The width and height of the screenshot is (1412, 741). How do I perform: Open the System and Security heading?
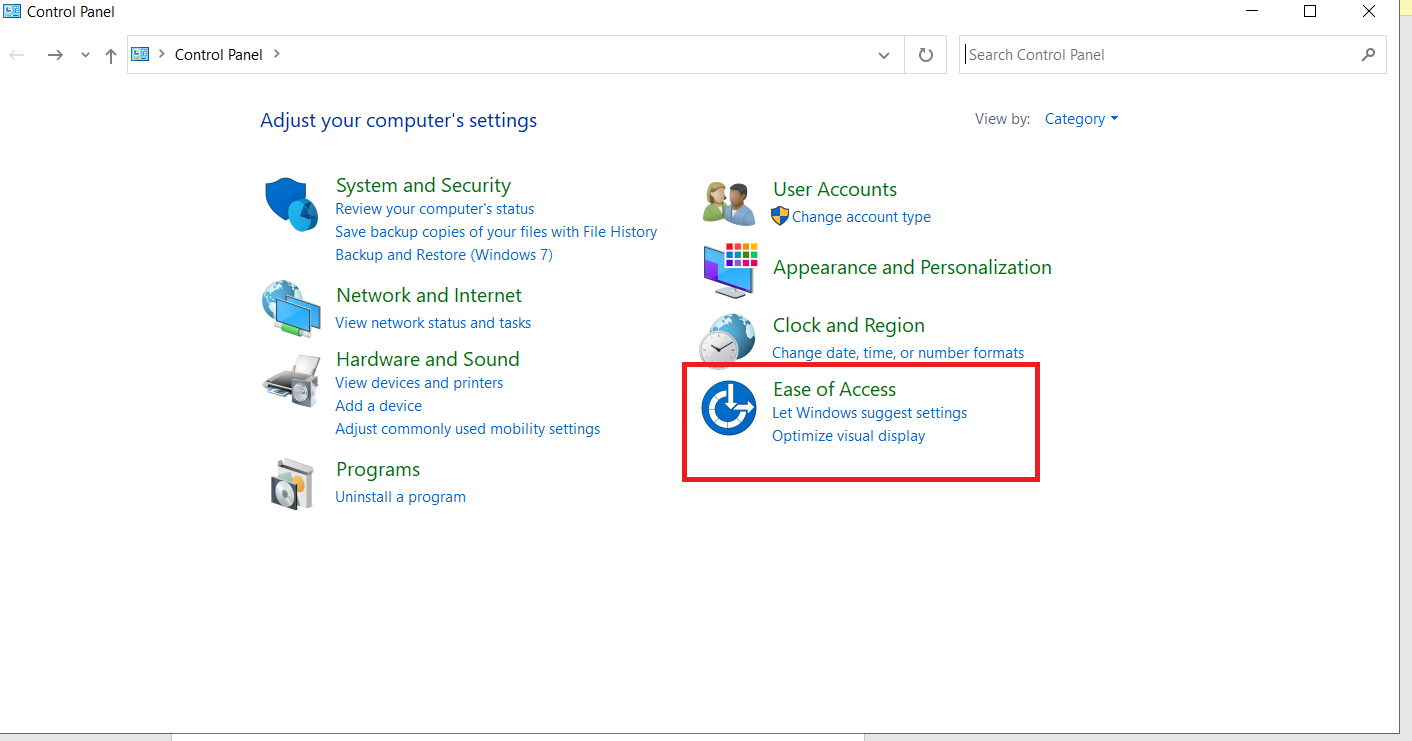click(x=423, y=185)
